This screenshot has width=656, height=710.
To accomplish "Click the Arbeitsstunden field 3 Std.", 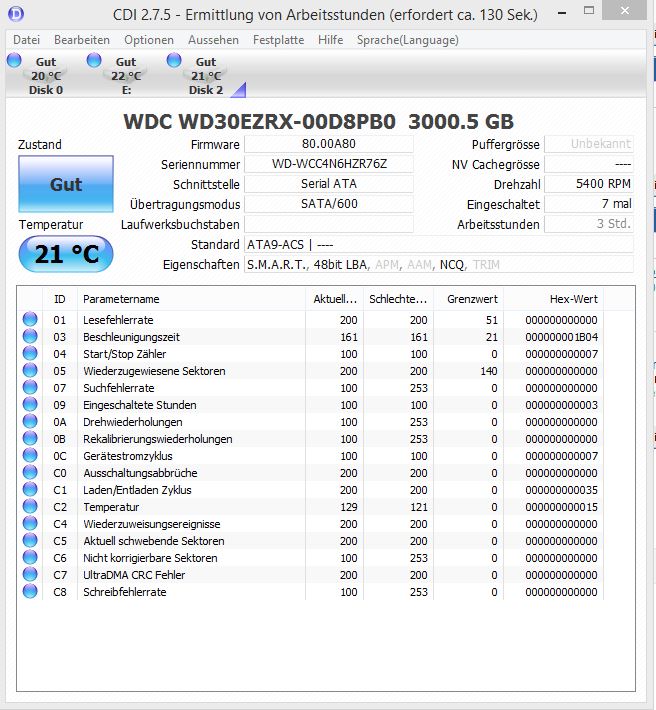I will (589, 224).
